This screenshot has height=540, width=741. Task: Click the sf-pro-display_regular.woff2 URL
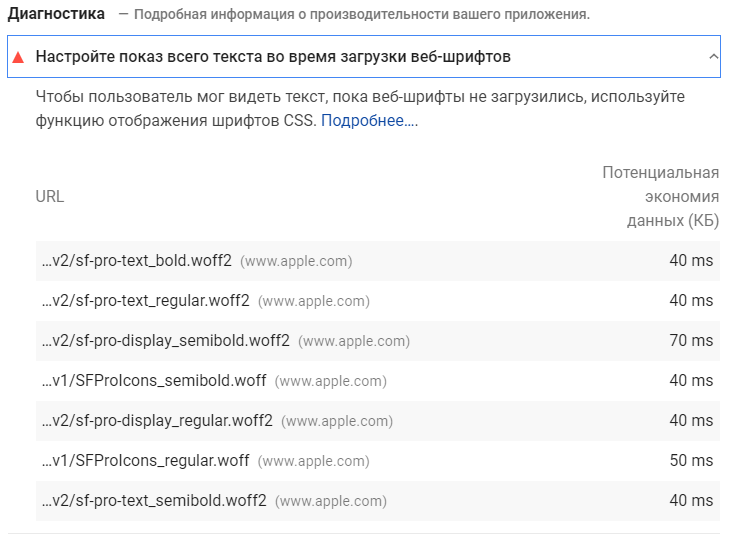tap(157, 421)
